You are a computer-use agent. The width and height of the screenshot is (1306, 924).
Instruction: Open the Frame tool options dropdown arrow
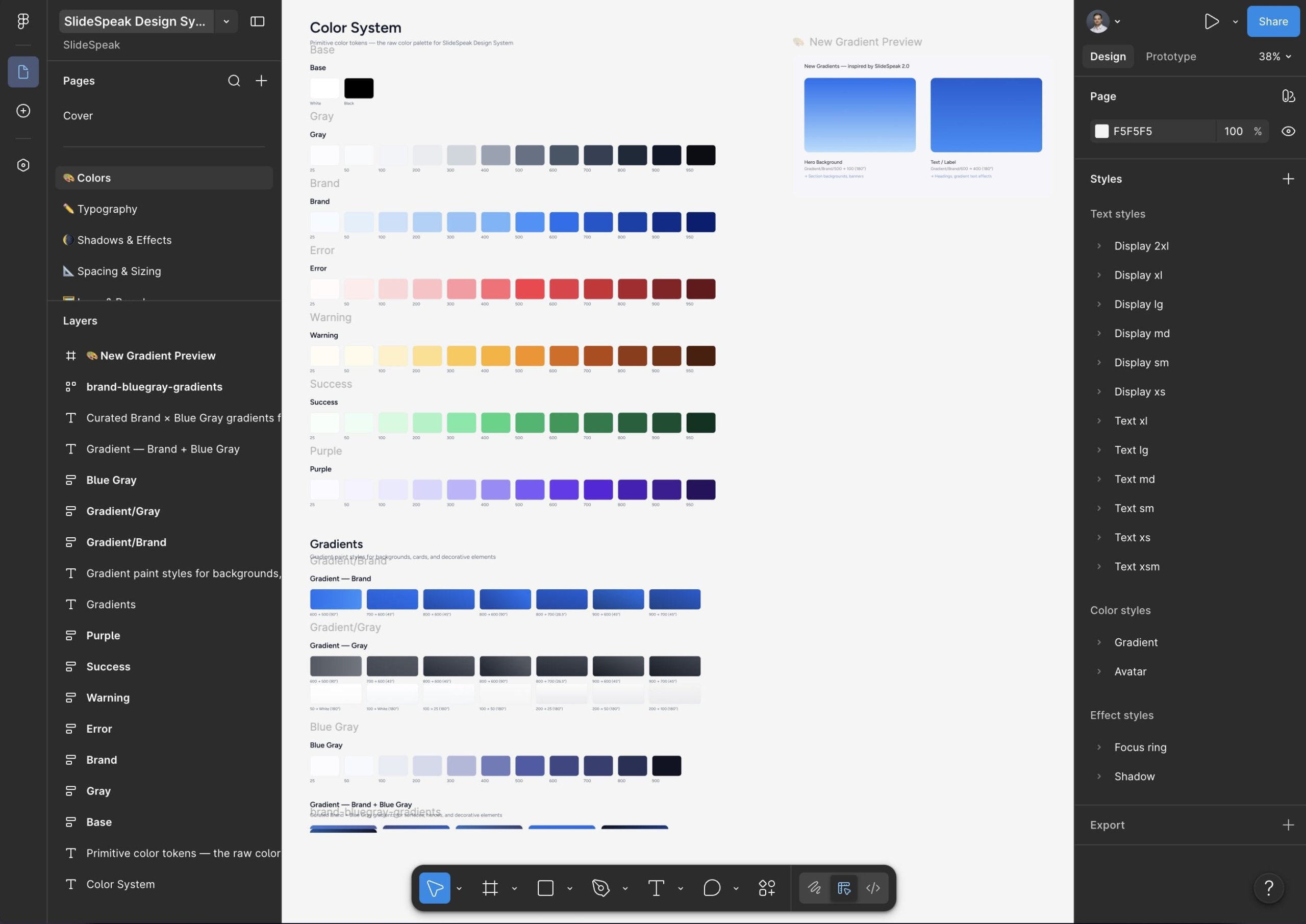click(x=514, y=888)
